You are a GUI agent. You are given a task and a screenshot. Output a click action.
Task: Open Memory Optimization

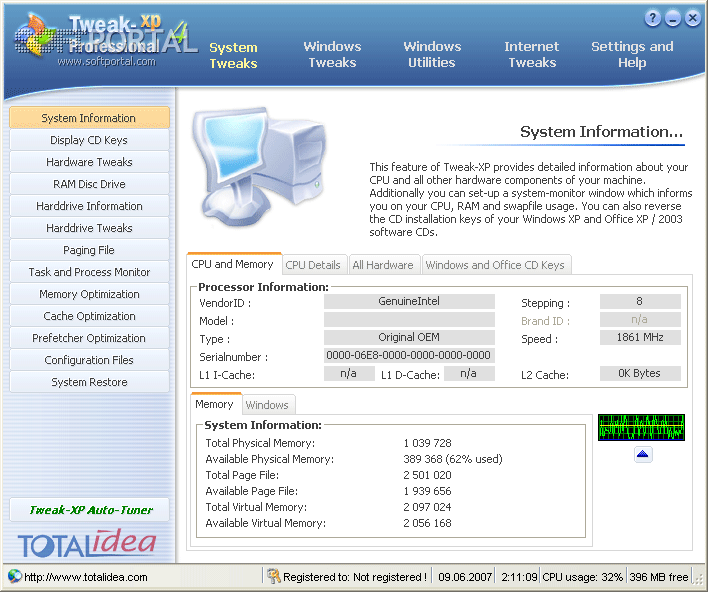coord(89,294)
